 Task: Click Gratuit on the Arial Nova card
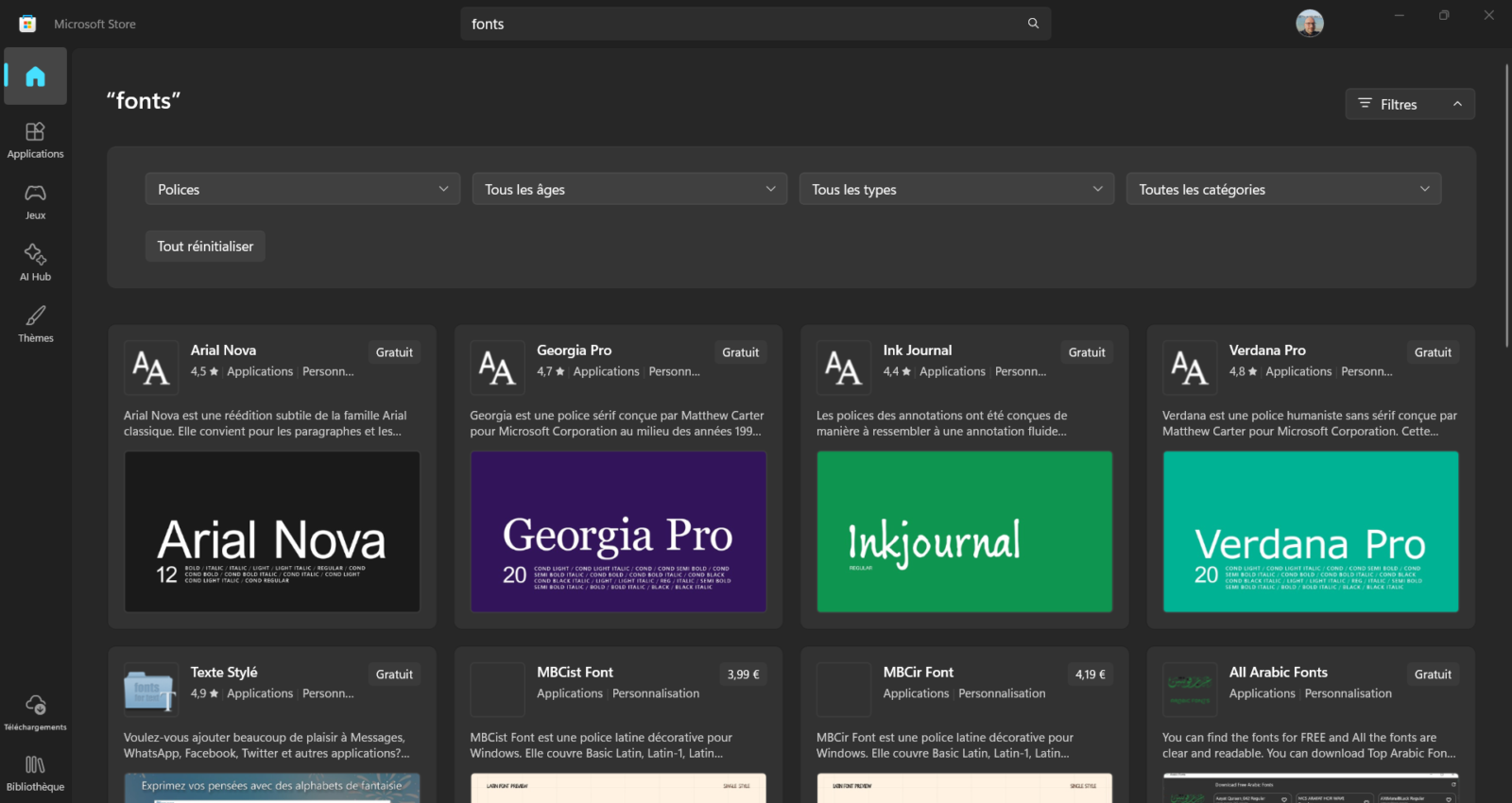tap(394, 352)
